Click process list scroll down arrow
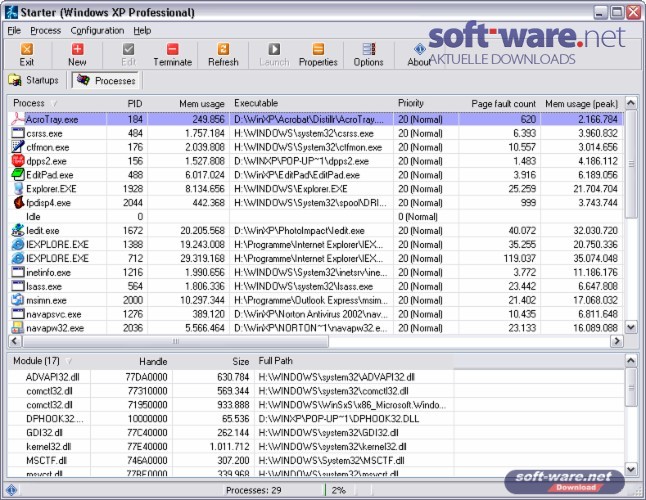The height and width of the screenshot is (500, 646). 631,327
